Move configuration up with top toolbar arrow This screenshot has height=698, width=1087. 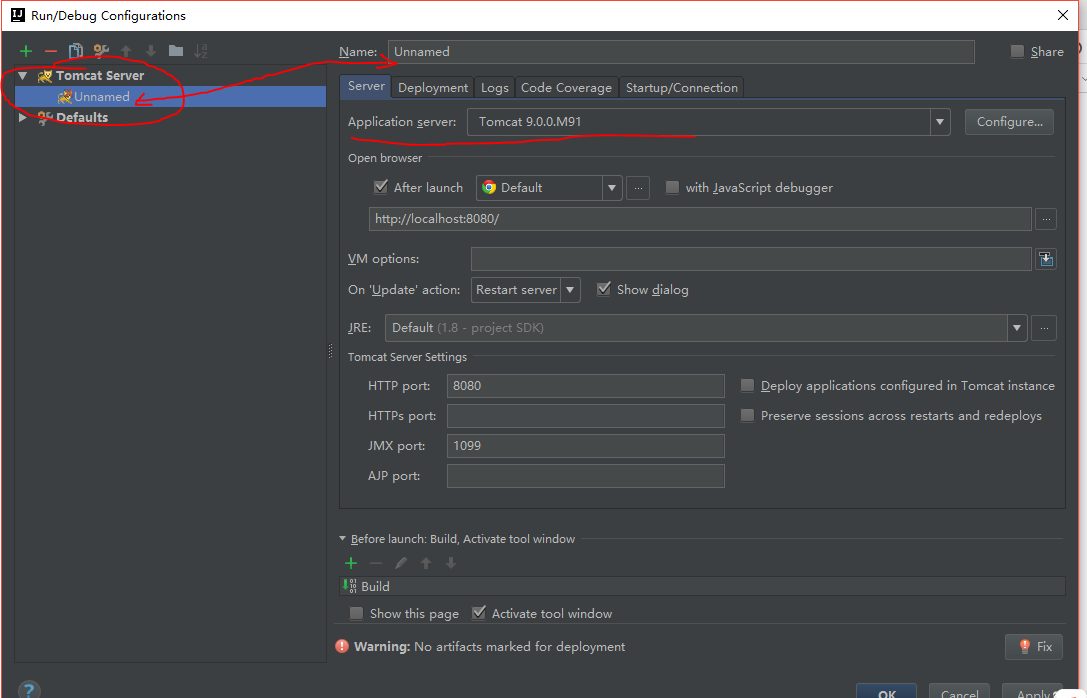click(126, 51)
